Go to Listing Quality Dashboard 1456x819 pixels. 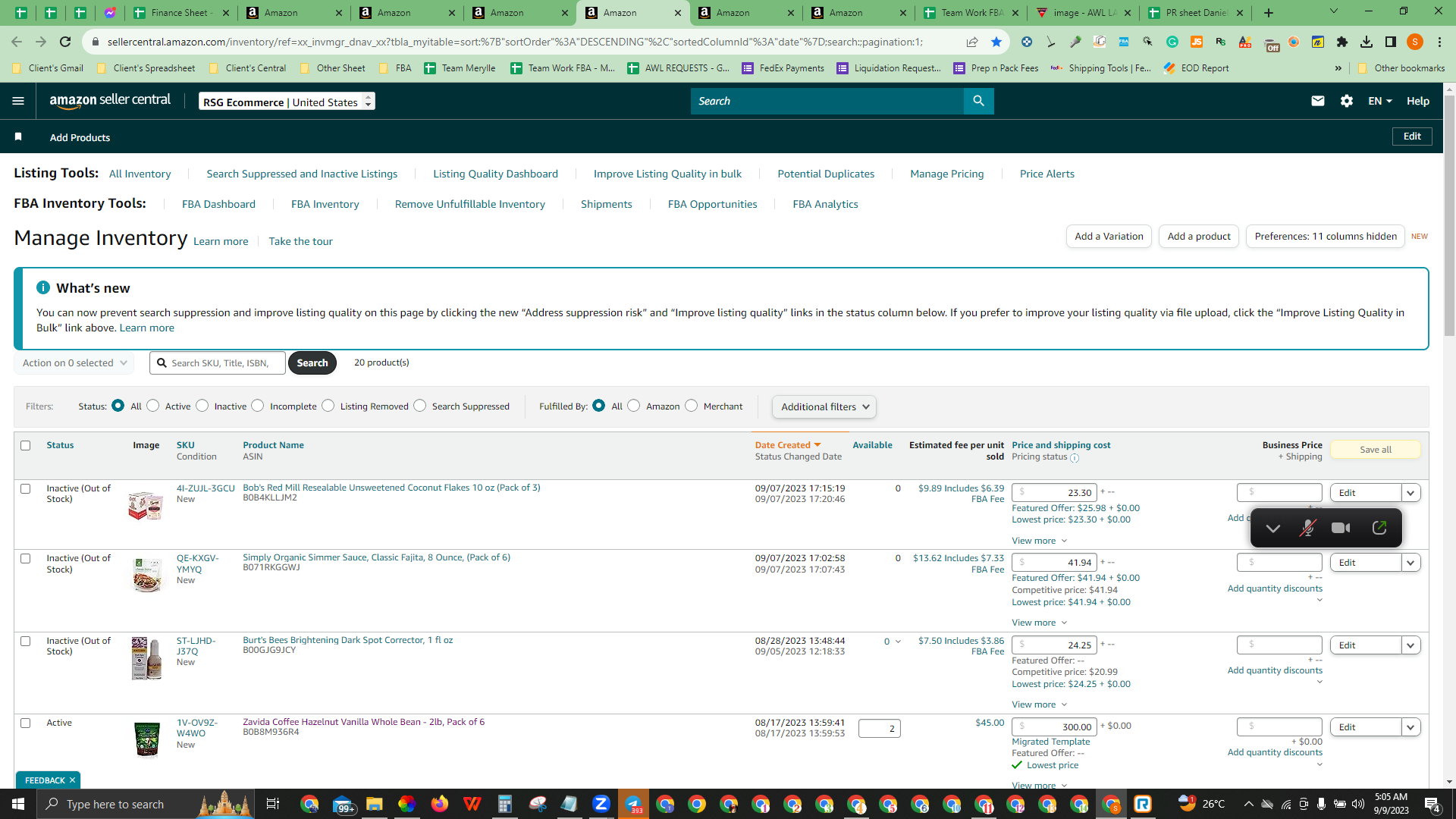pyautogui.click(x=495, y=174)
